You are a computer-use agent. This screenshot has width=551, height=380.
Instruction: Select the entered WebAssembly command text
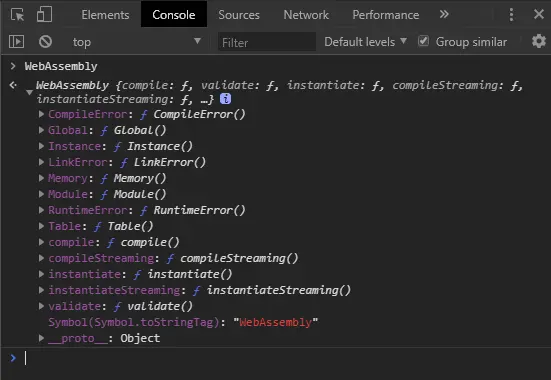(x=61, y=66)
